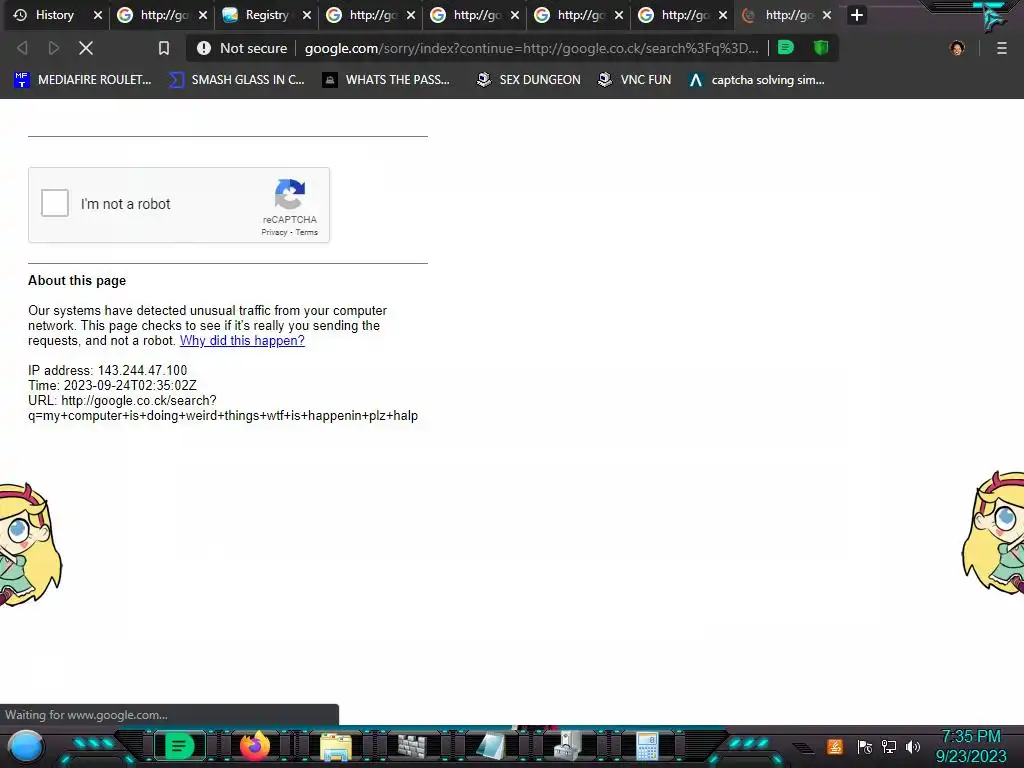Open the browser hamburger main menu
This screenshot has height=768, width=1024.
1001,48
